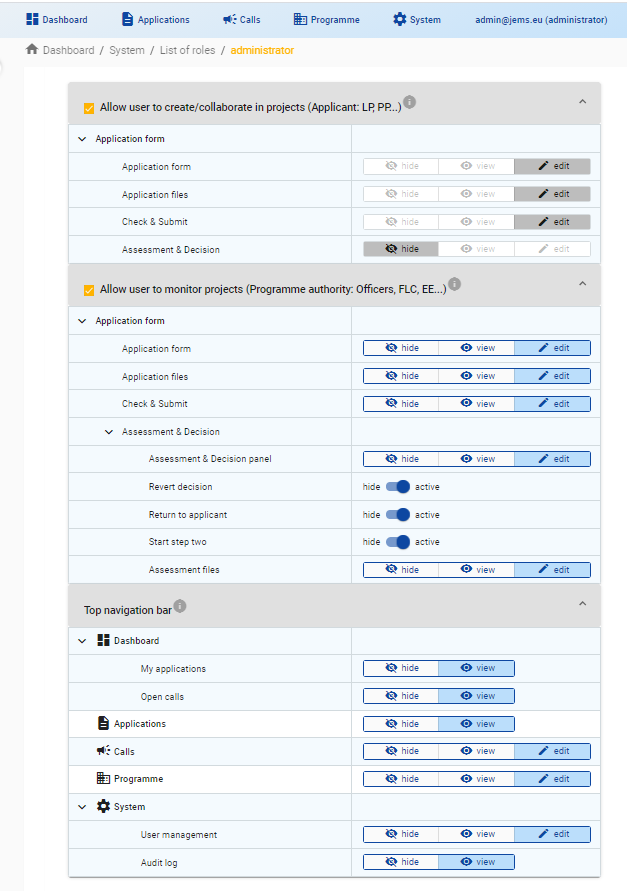
Task: Click info icon beside create/collaborate heading
Action: [409, 102]
